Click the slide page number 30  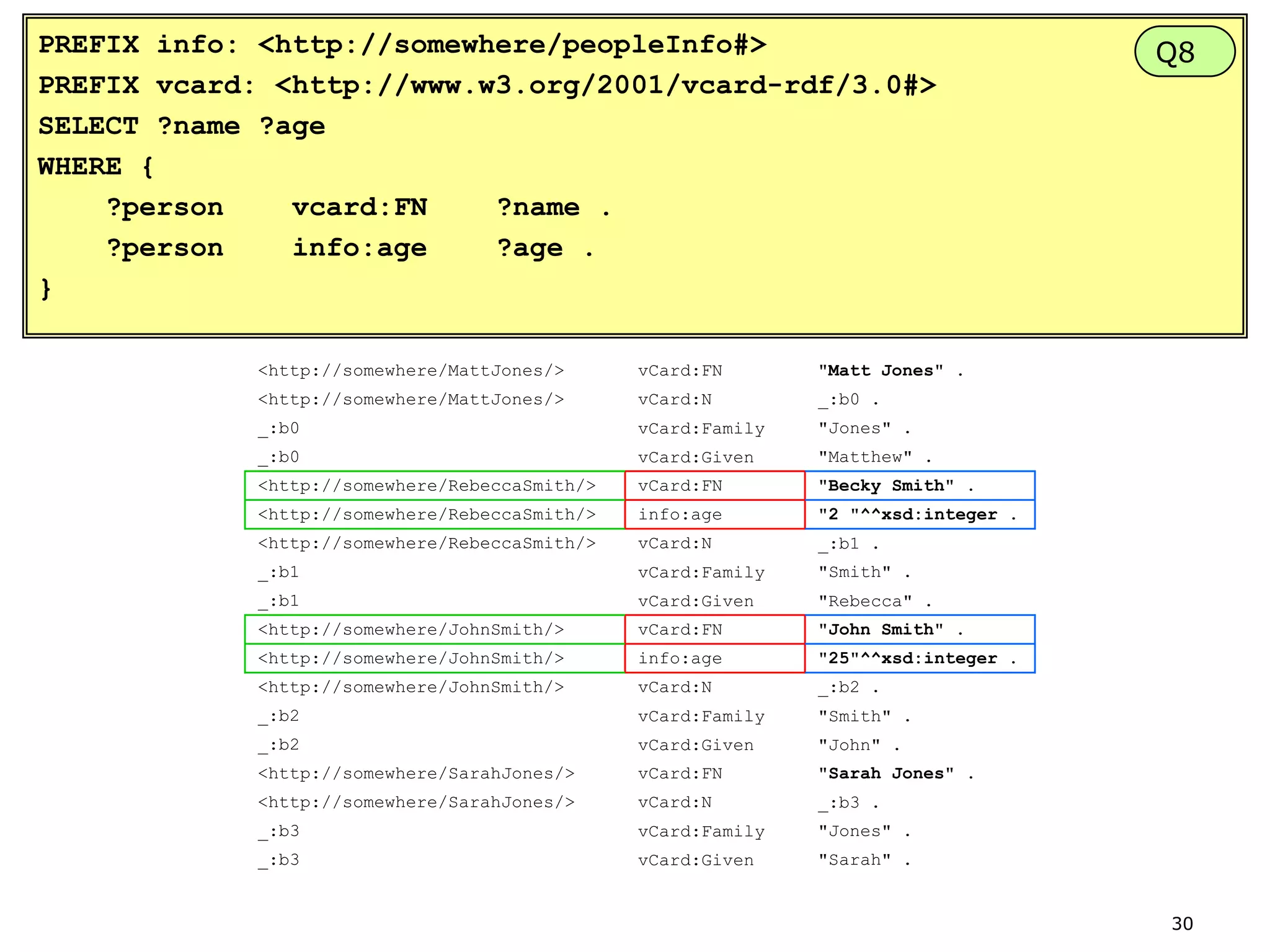coord(1183,924)
